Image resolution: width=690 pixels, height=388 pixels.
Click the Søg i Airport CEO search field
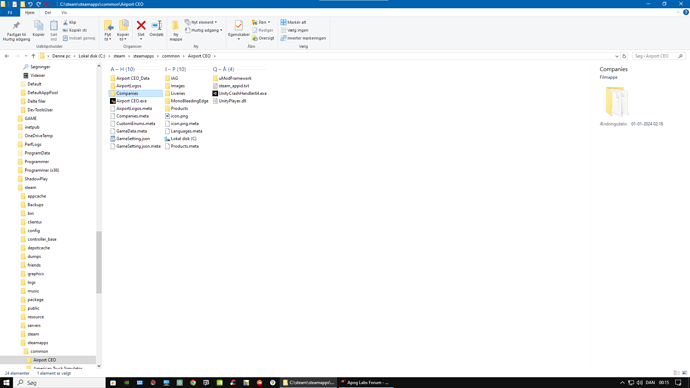point(658,56)
